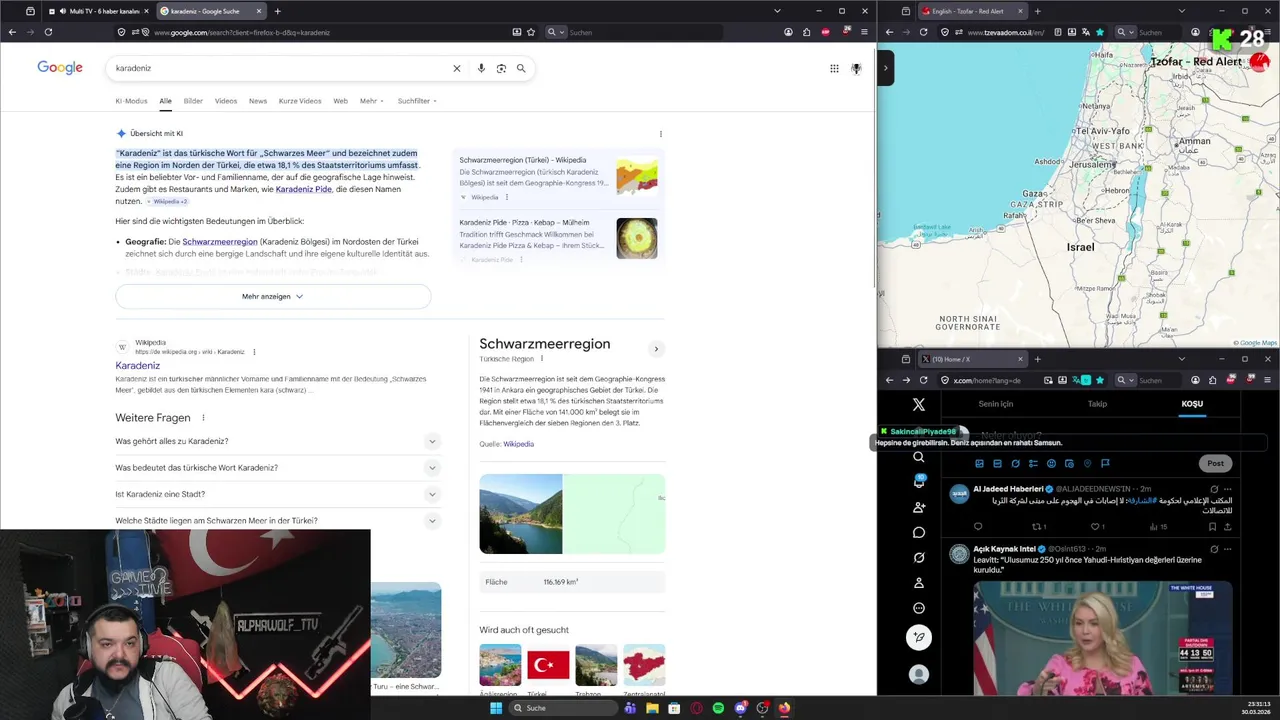Click the Google search input field
The width and height of the screenshot is (1280, 720).
[280, 68]
